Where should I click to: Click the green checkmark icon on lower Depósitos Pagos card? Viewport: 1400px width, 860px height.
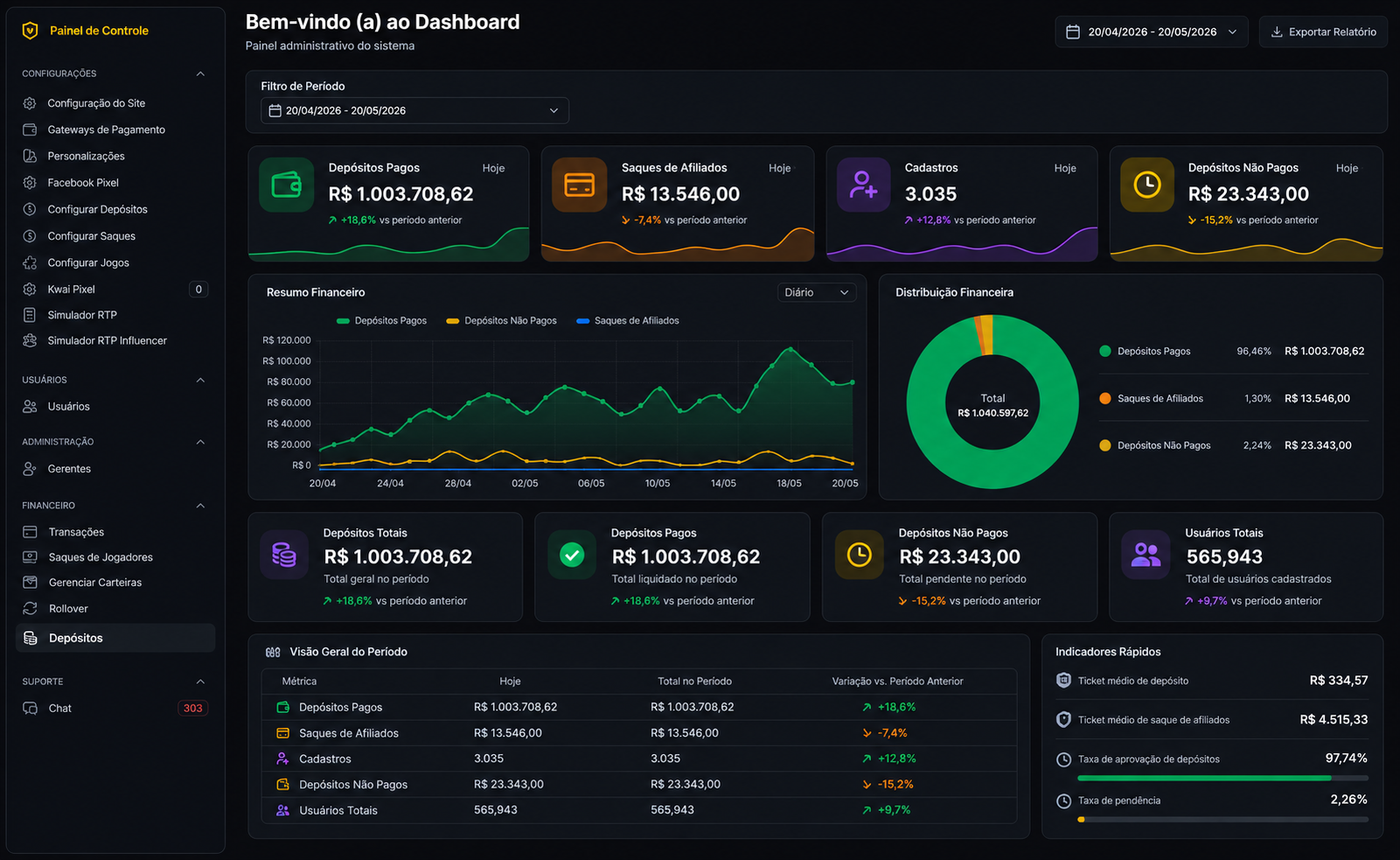coord(572,555)
